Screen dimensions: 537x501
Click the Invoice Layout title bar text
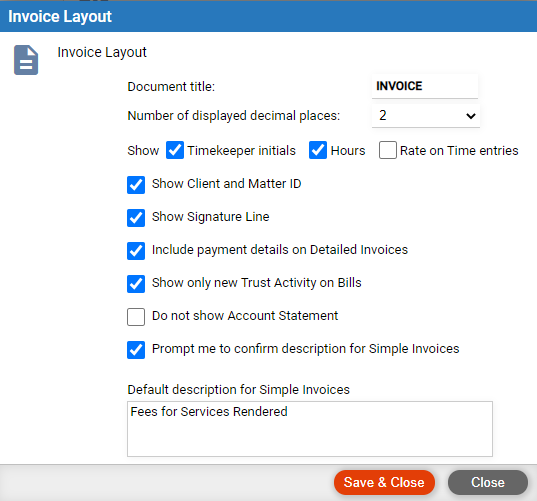60,16
